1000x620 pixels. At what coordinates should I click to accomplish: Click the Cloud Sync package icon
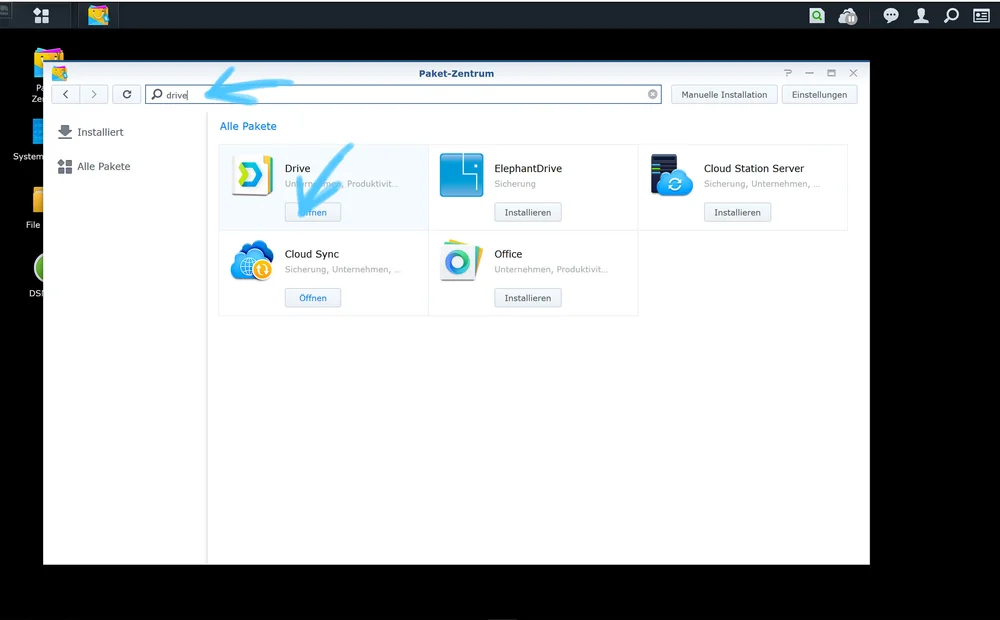[252, 260]
